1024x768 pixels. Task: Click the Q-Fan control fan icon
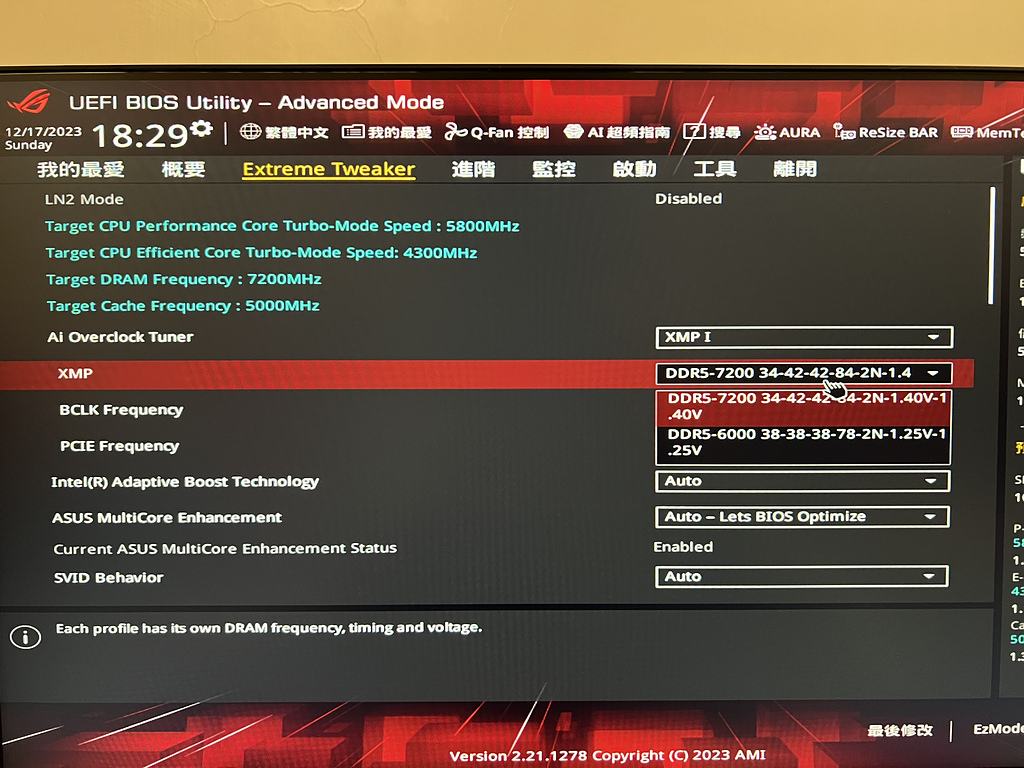[x=456, y=132]
